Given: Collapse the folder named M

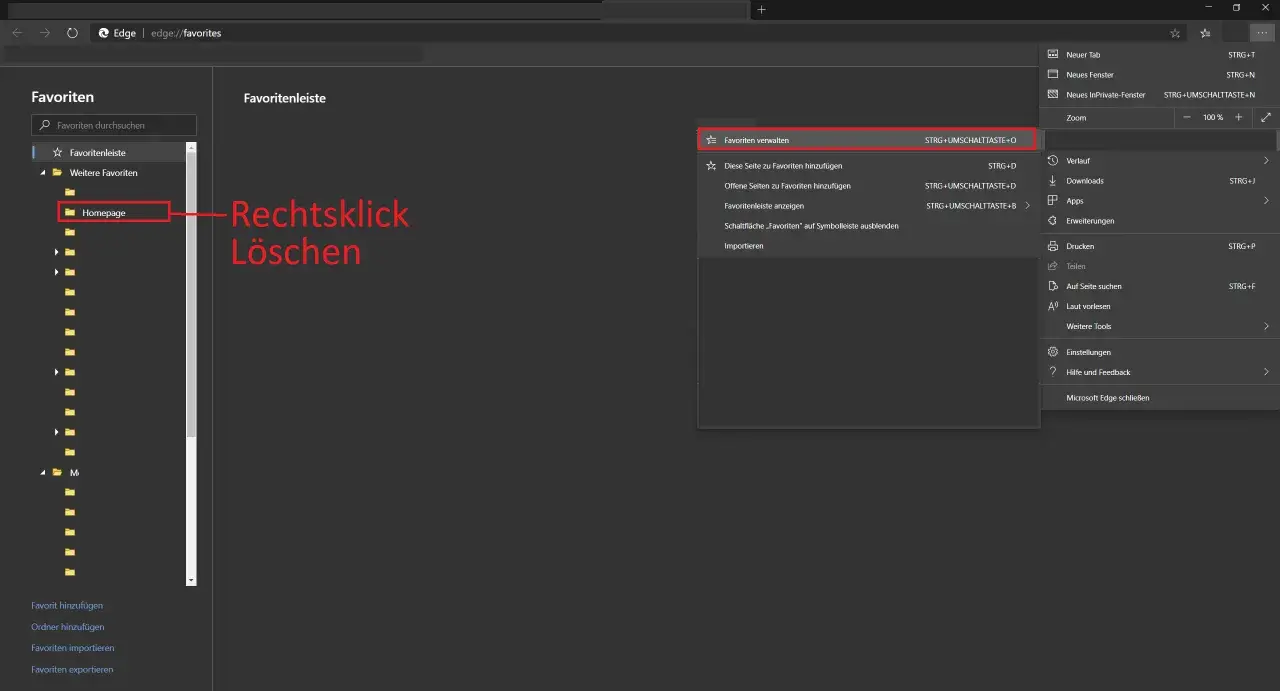Looking at the screenshot, I should [43, 473].
